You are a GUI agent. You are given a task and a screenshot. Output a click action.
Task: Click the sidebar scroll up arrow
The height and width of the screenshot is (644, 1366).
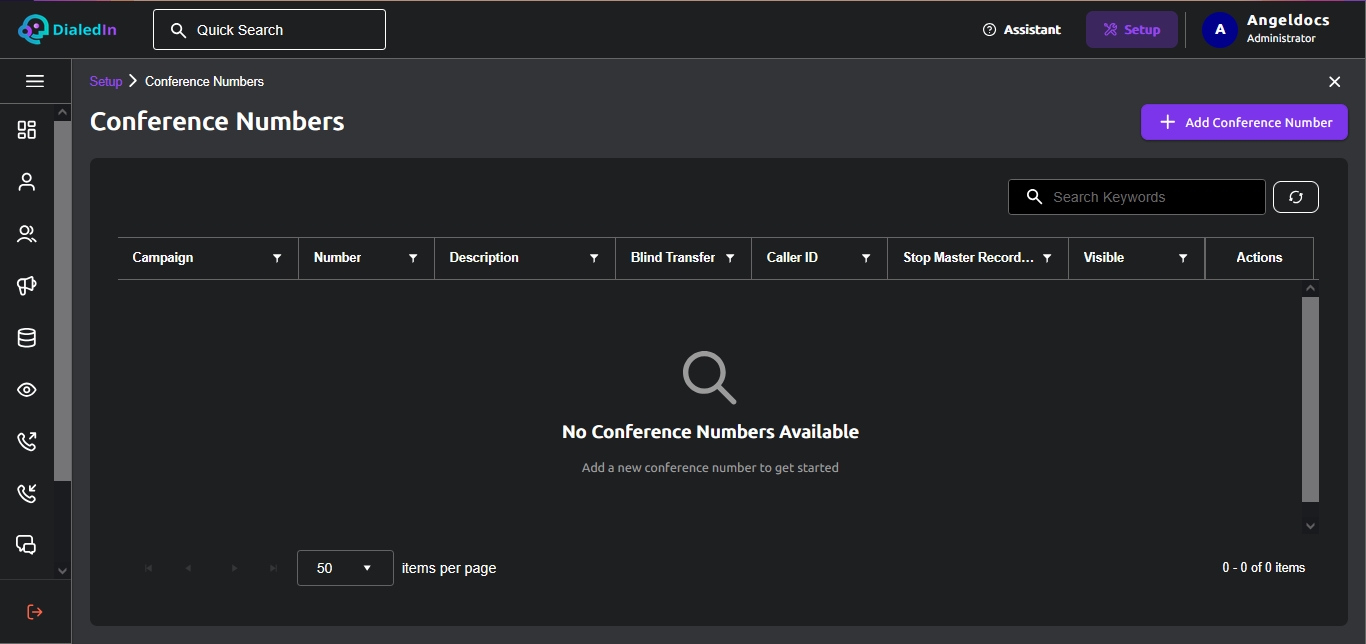click(x=62, y=112)
